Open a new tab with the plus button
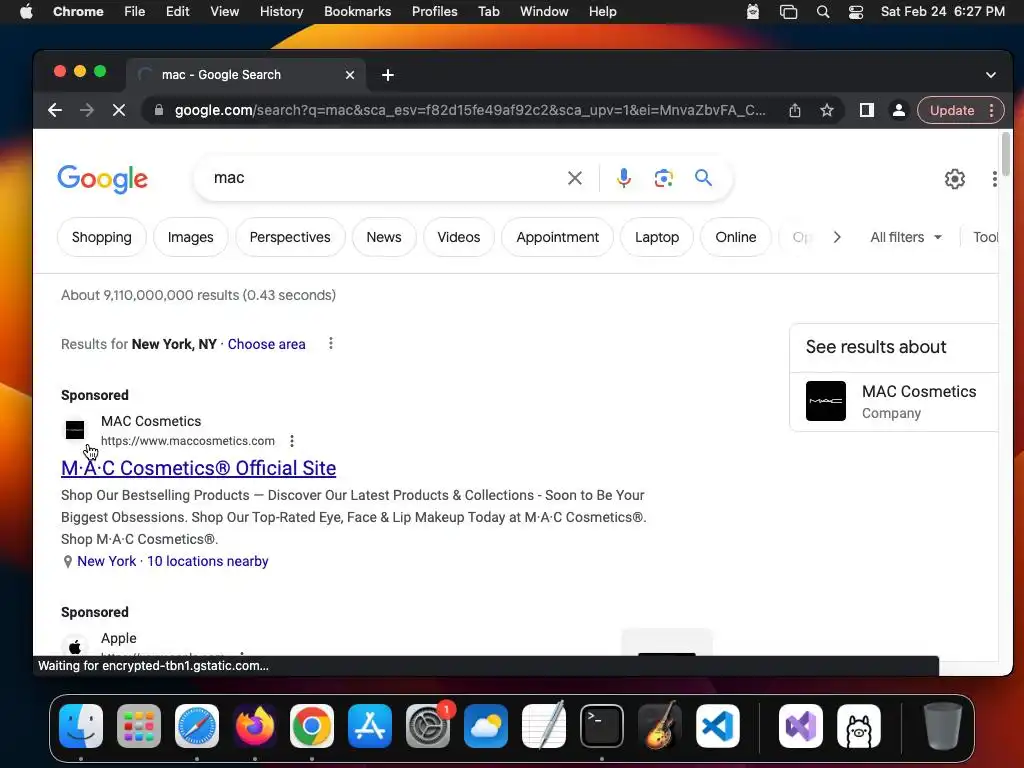1024x768 pixels. coord(388,75)
